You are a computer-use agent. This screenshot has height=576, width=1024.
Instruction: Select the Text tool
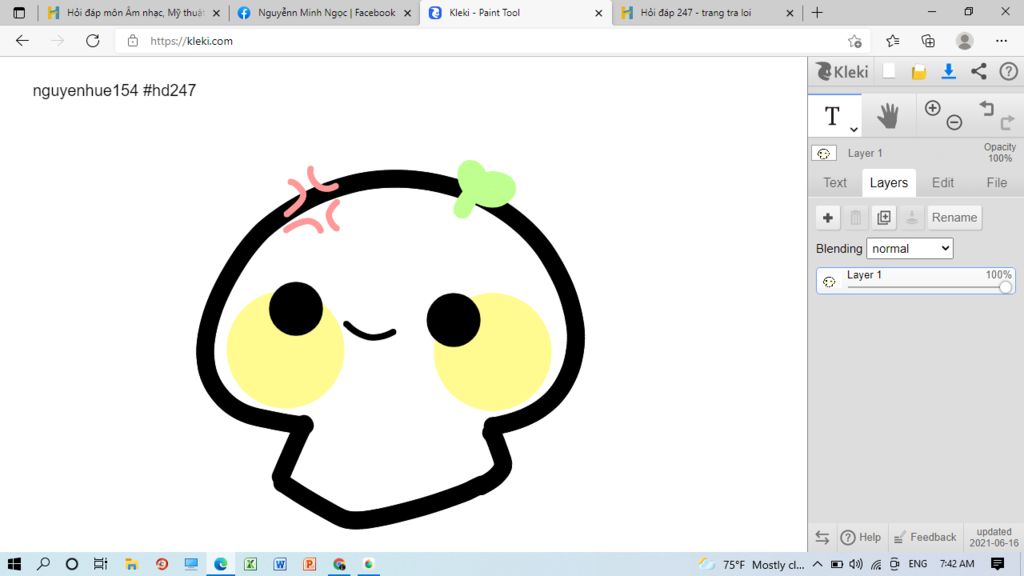click(x=832, y=116)
